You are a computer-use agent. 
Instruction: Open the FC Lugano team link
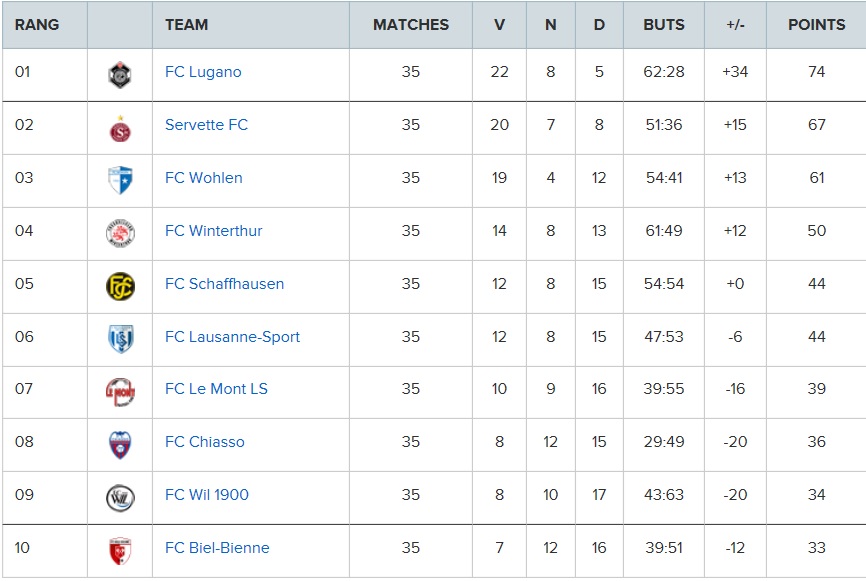[203, 72]
